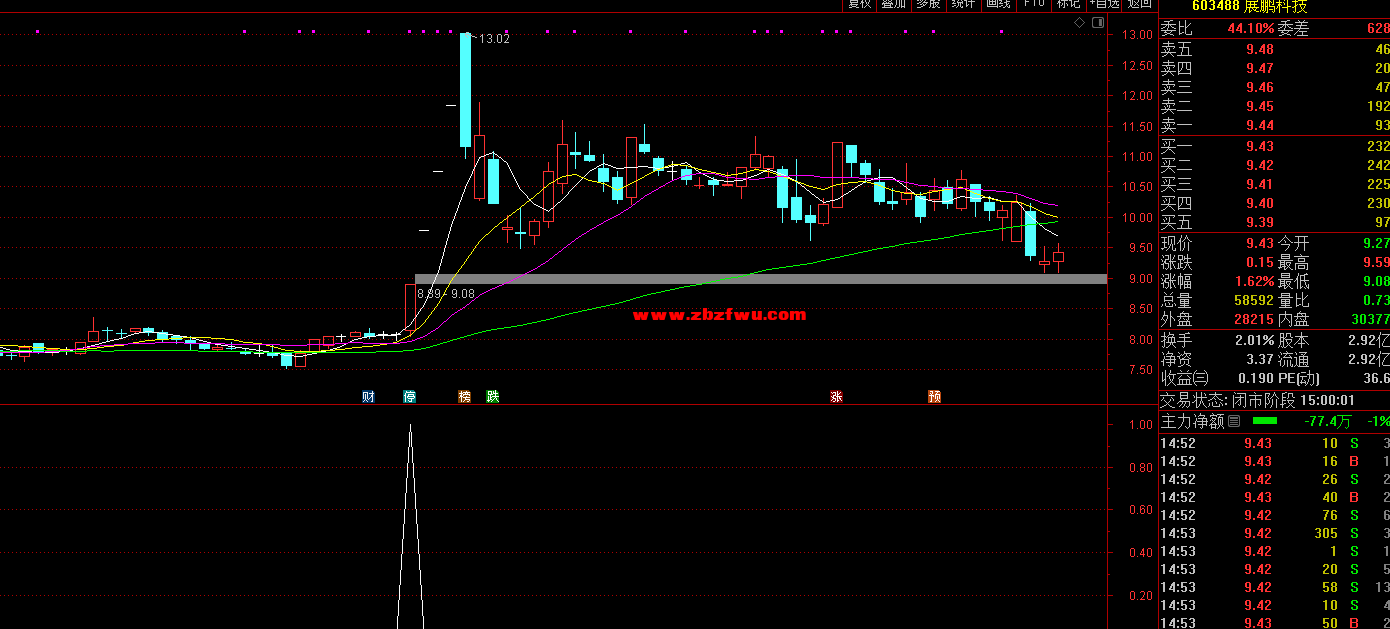Viewport: 1390px width, 629px height.
Task: Select the 卖五 price 9.48
Action: tap(1260, 50)
